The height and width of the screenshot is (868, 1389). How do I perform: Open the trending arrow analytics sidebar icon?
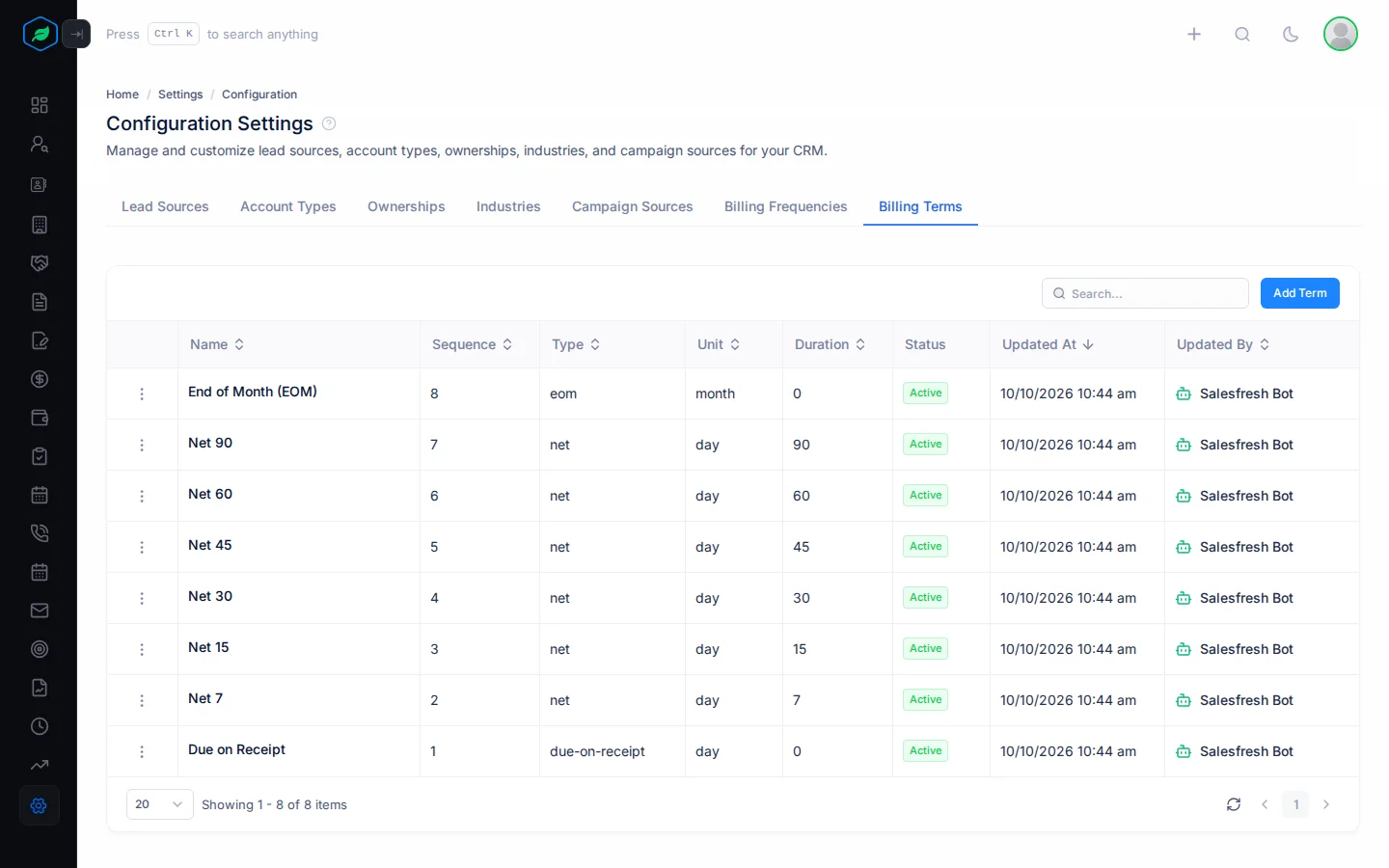point(40,765)
